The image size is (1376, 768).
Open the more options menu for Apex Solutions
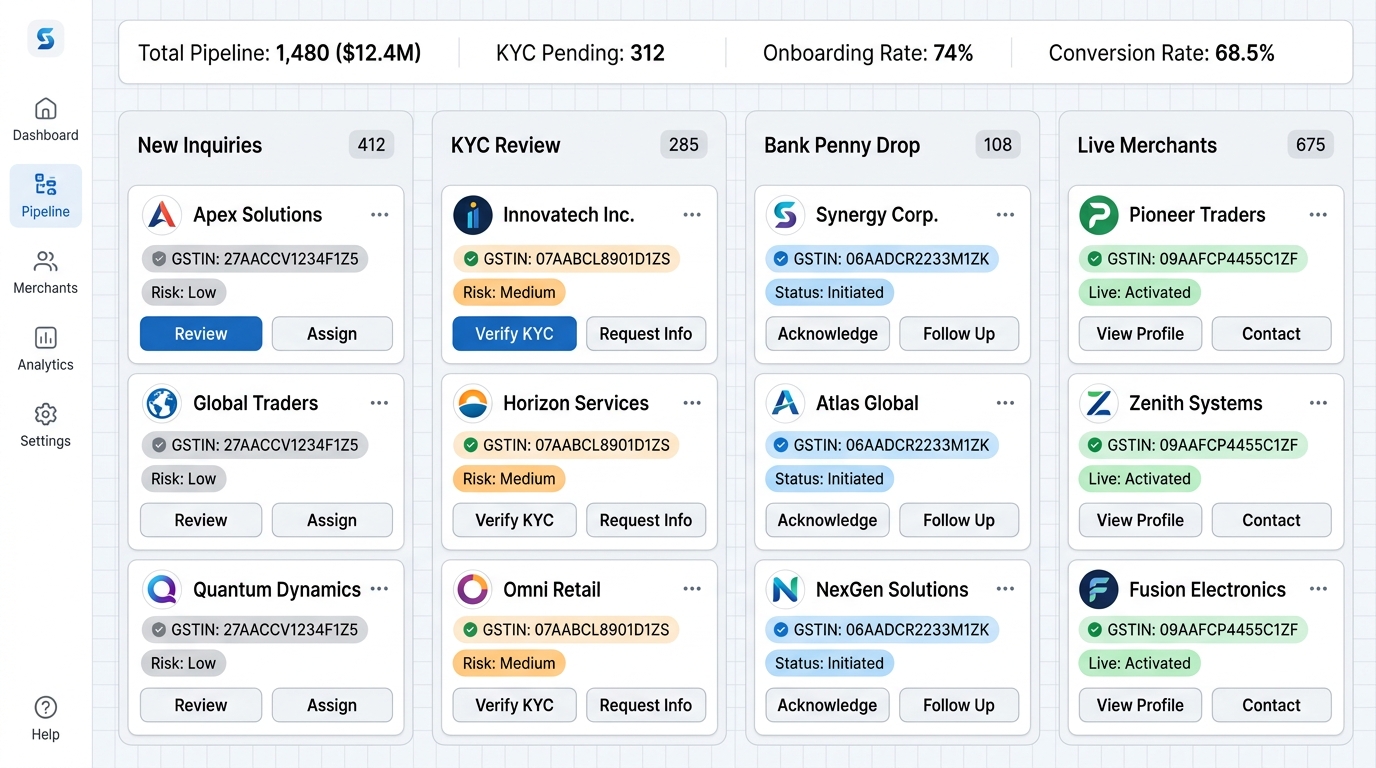click(379, 215)
